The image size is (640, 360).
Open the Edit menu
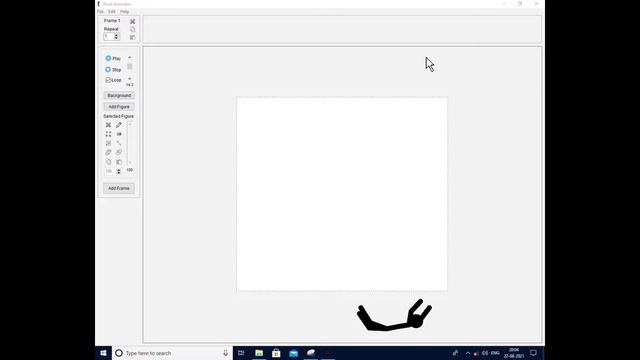coord(111,12)
